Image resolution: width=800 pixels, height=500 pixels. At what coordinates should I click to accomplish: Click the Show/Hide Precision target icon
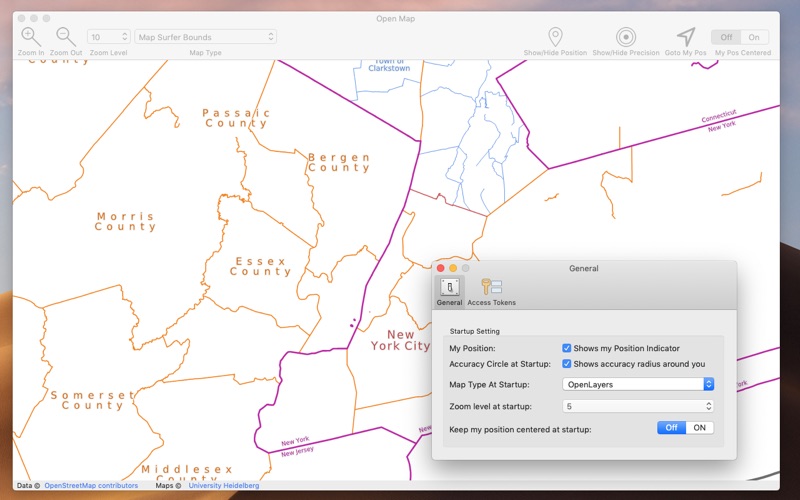(x=626, y=37)
